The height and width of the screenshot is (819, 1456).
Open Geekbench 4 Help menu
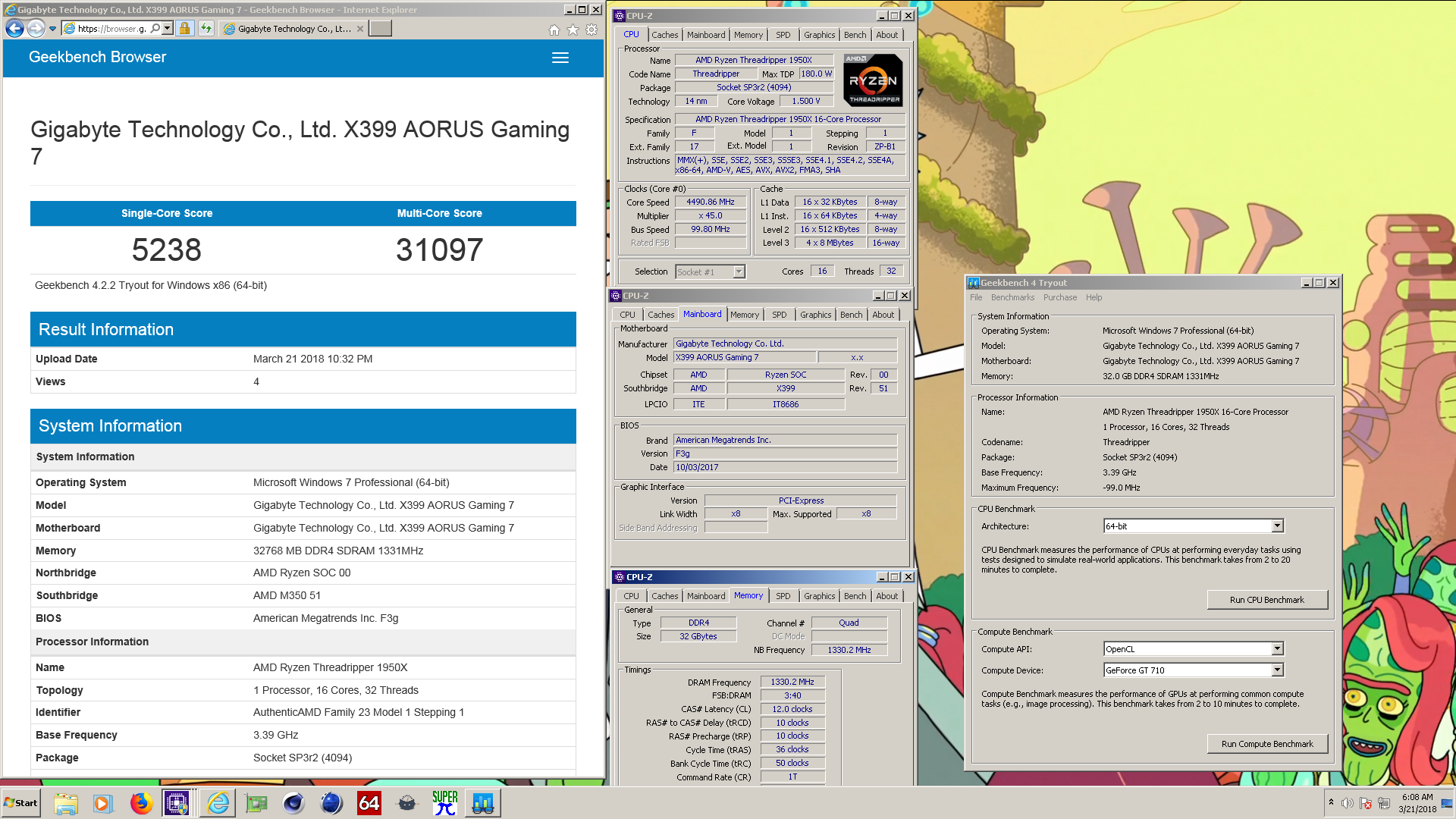[1094, 297]
